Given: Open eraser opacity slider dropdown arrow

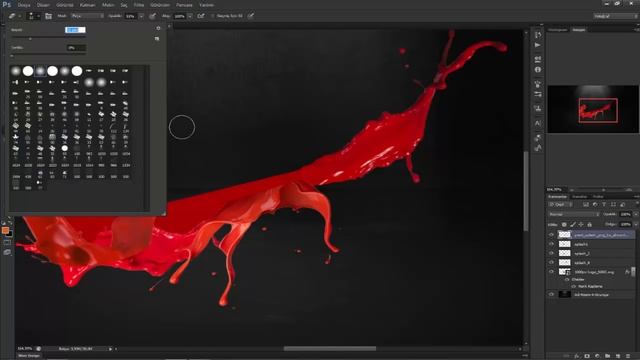Looking at the screenshot, I should click(x=141, y=16).
